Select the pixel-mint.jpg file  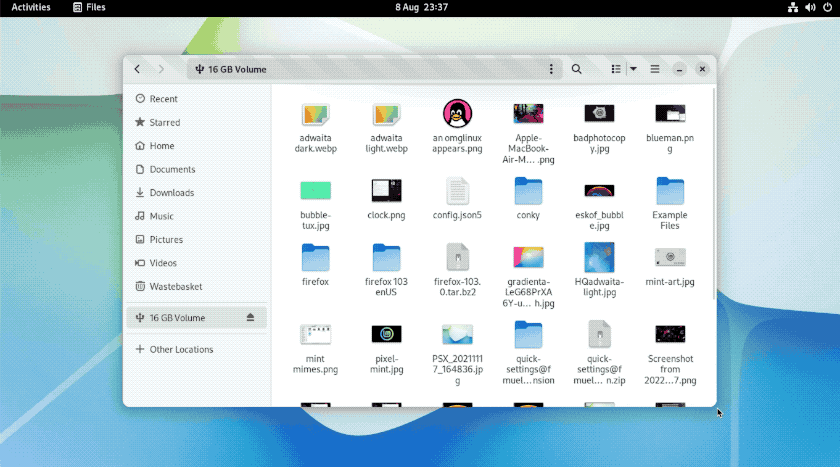(x=386, y=349)
